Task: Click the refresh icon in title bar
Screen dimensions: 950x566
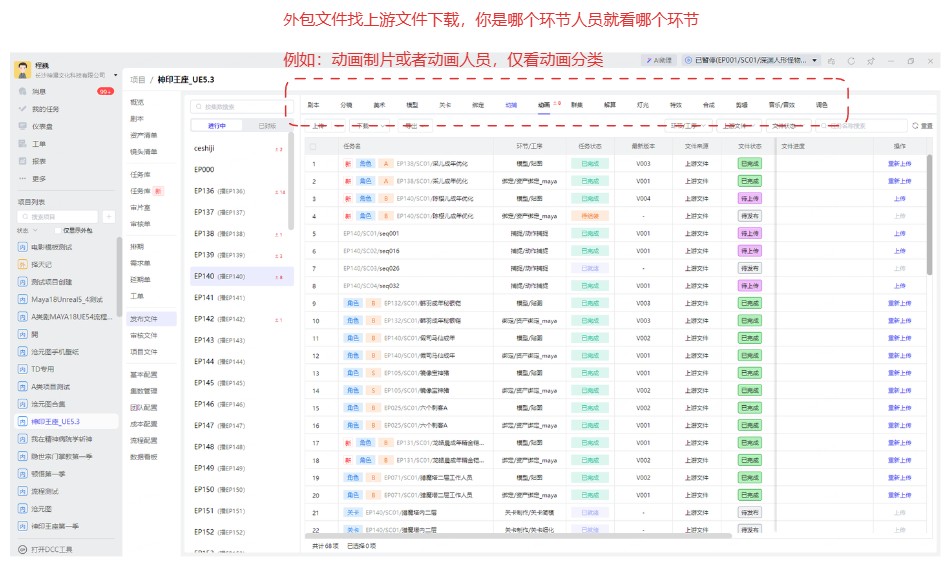Action: [x=849, y=61]
